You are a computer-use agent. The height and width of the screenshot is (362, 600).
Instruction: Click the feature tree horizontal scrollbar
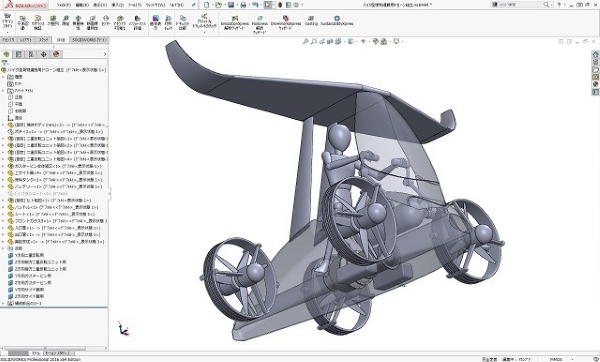[x=54, y=348]
